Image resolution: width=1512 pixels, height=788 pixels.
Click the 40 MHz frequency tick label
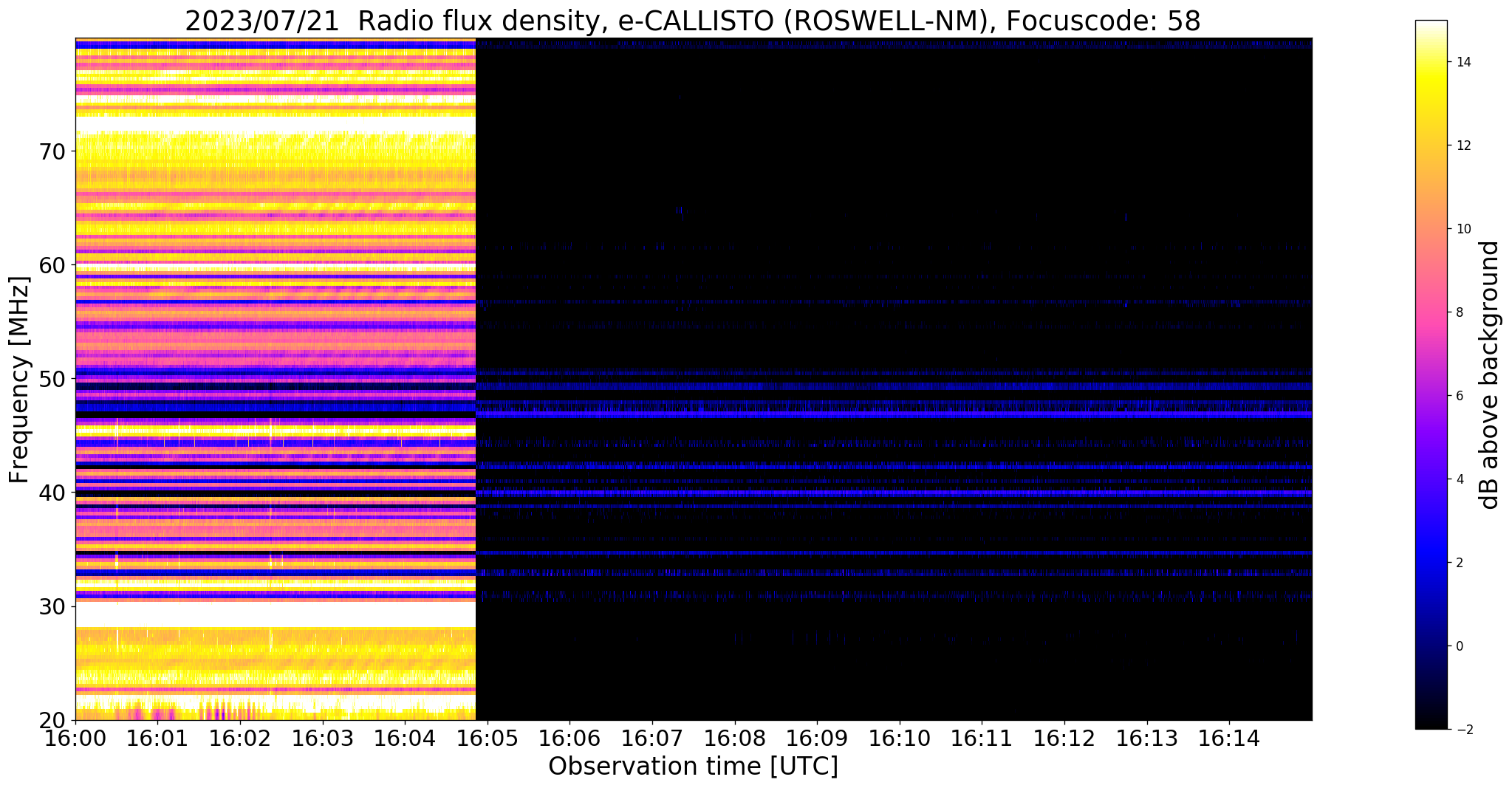tap(53, 493)
